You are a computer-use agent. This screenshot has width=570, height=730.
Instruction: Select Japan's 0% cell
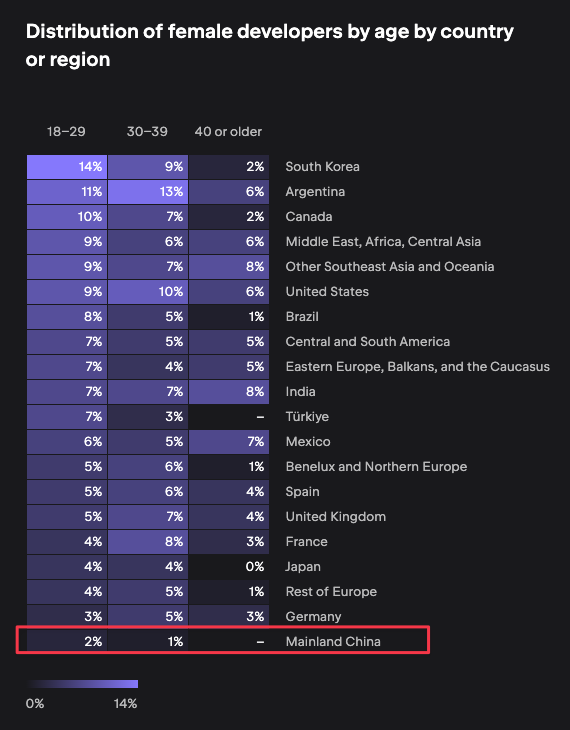pyautogui.click(x=229, y=567)
